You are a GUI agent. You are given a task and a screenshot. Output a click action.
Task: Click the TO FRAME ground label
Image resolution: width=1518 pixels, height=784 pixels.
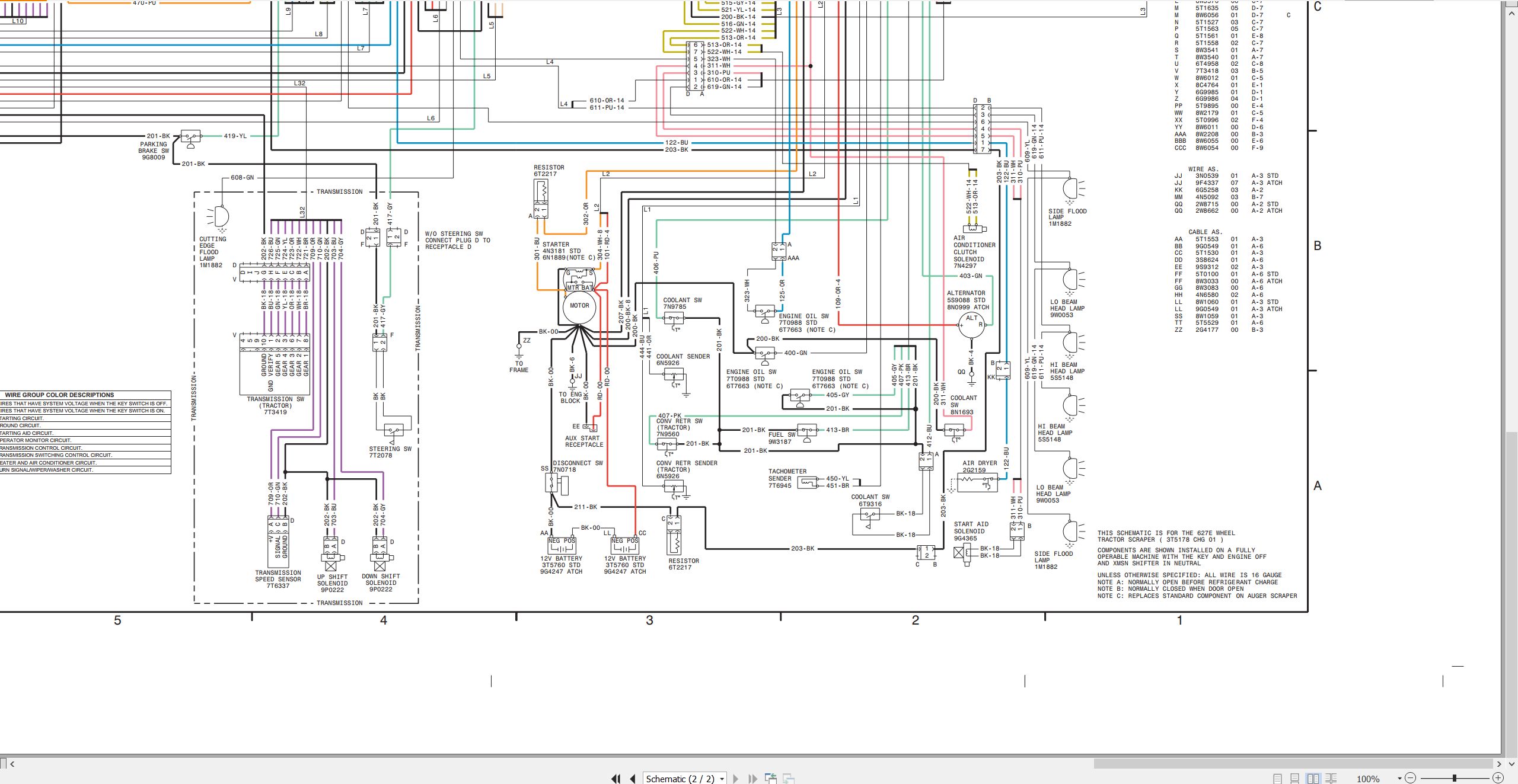pos(519,367)
